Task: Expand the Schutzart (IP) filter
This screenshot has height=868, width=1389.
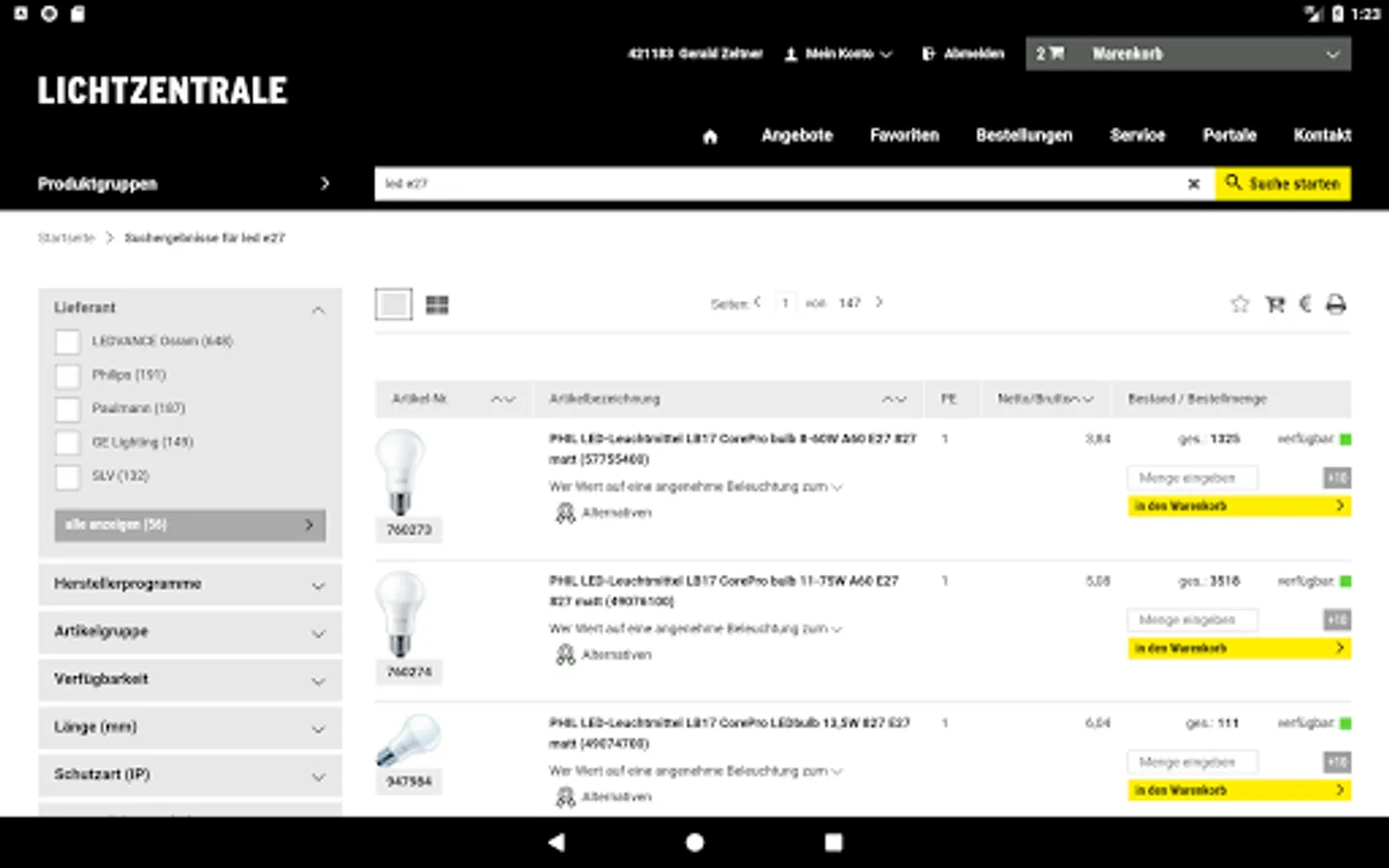Action: [190, 774]
